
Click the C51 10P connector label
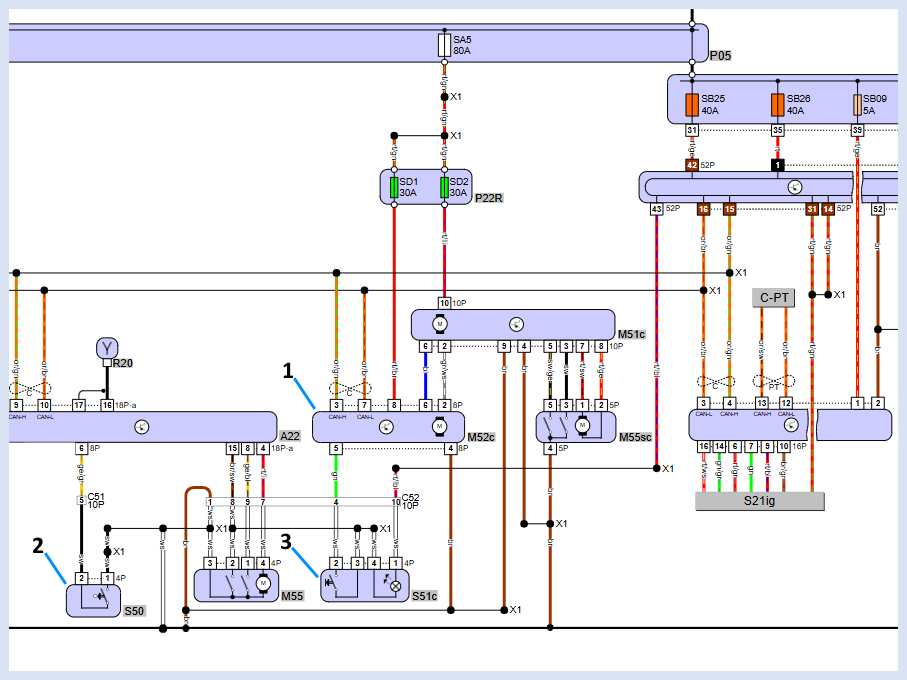[95, 501]
